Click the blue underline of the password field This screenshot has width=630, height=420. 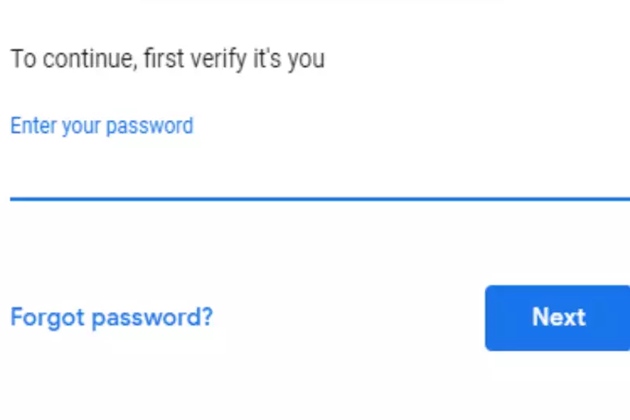pyautogui.click(x=318, y=199)
